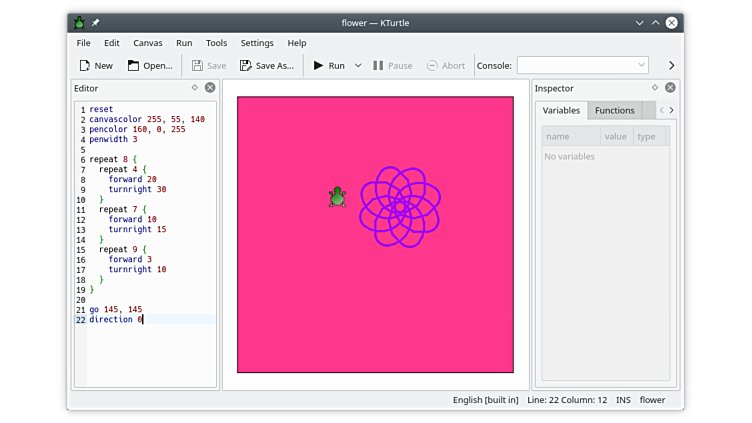
Task: Open the Canvas menu
Action: 147,43
